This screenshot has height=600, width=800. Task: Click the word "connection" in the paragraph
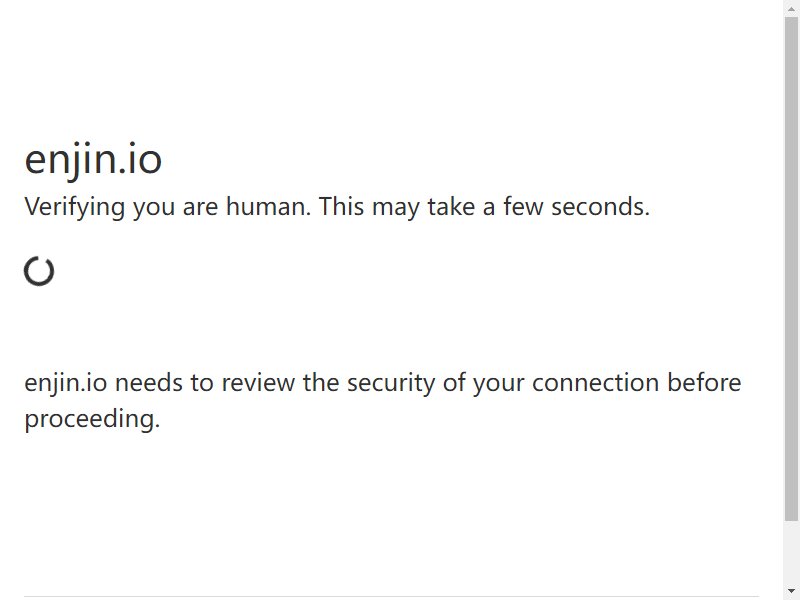coord(596,383)
